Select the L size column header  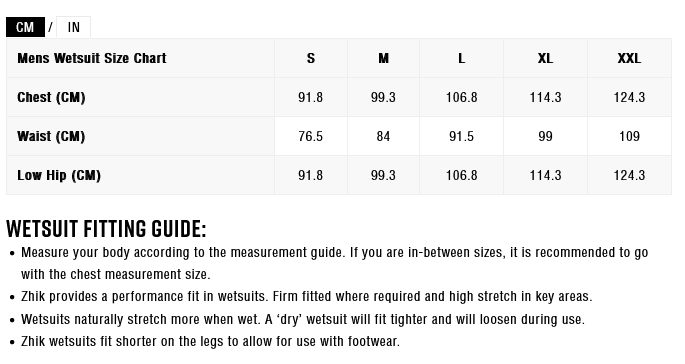pos(461,58)
